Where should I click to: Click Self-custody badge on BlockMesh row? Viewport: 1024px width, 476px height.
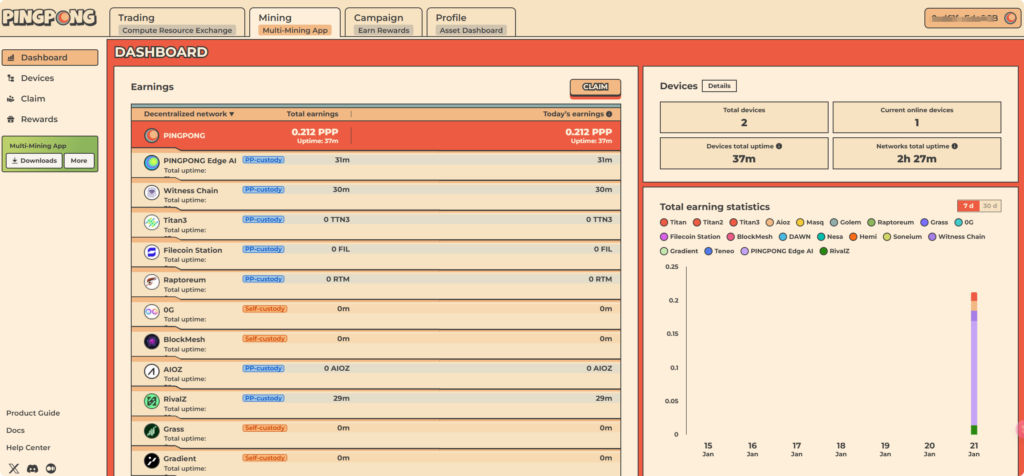point(265,338)
